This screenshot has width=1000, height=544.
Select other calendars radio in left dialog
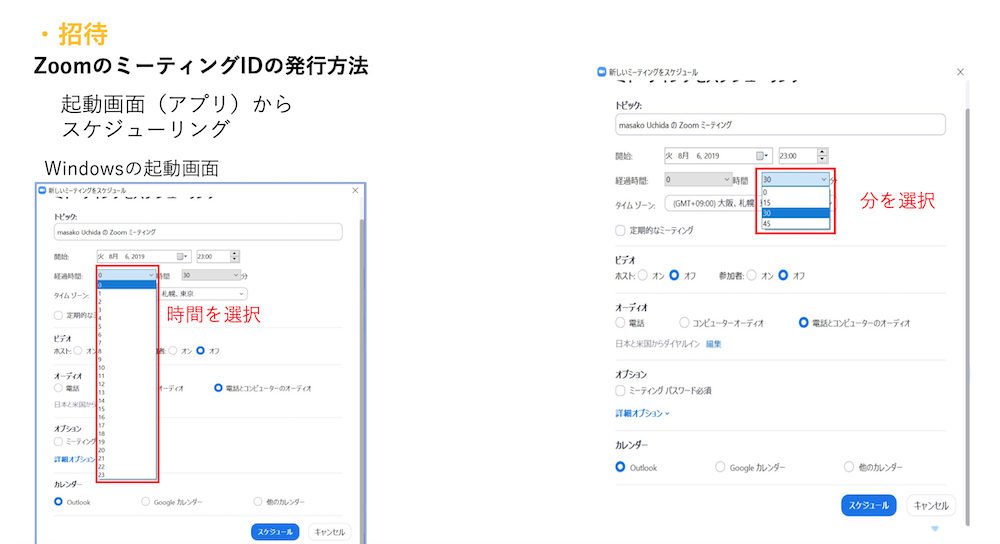click(258, 502)
